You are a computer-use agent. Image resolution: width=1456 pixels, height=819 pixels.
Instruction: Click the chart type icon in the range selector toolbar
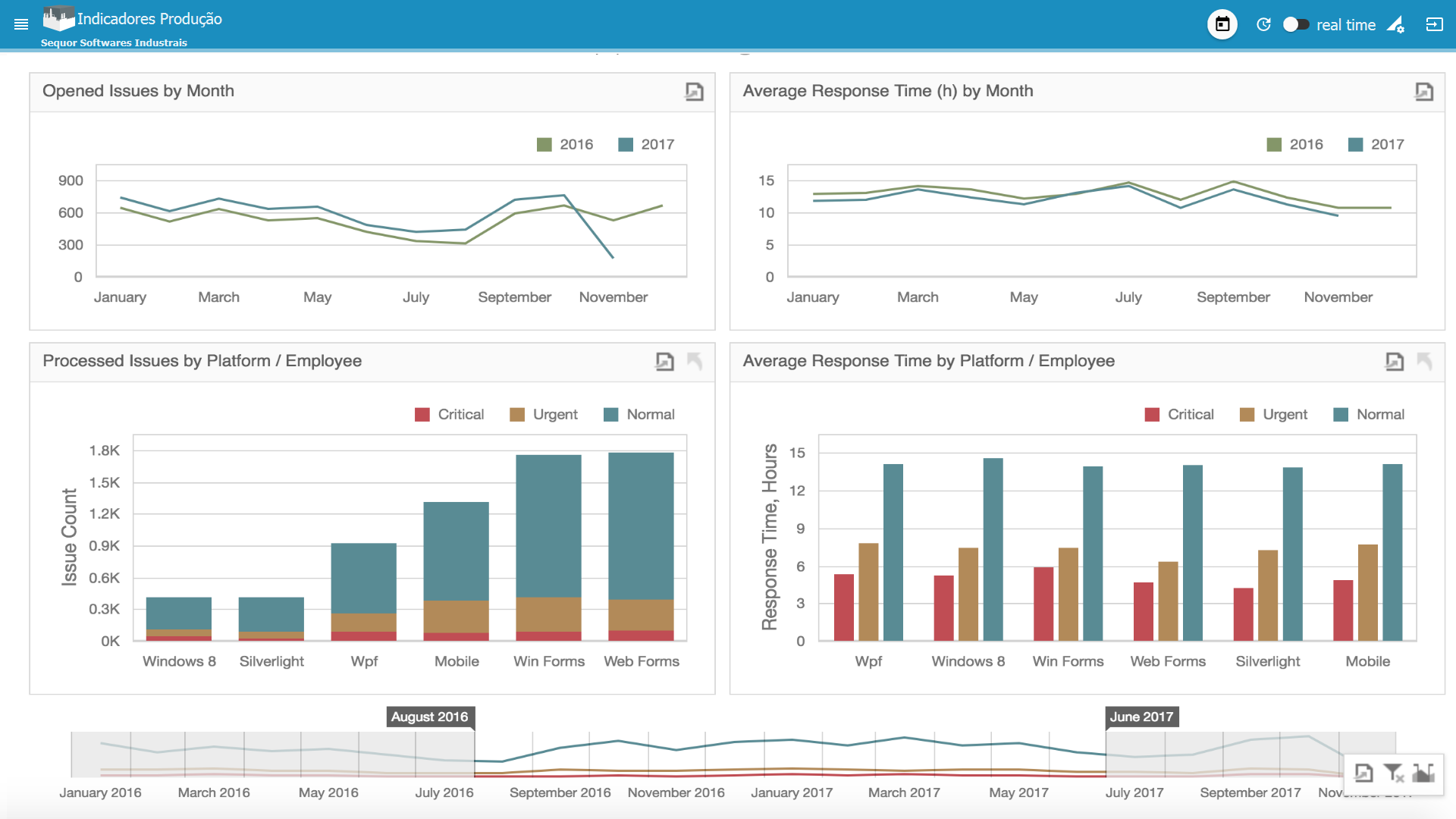pos(1425,773)
